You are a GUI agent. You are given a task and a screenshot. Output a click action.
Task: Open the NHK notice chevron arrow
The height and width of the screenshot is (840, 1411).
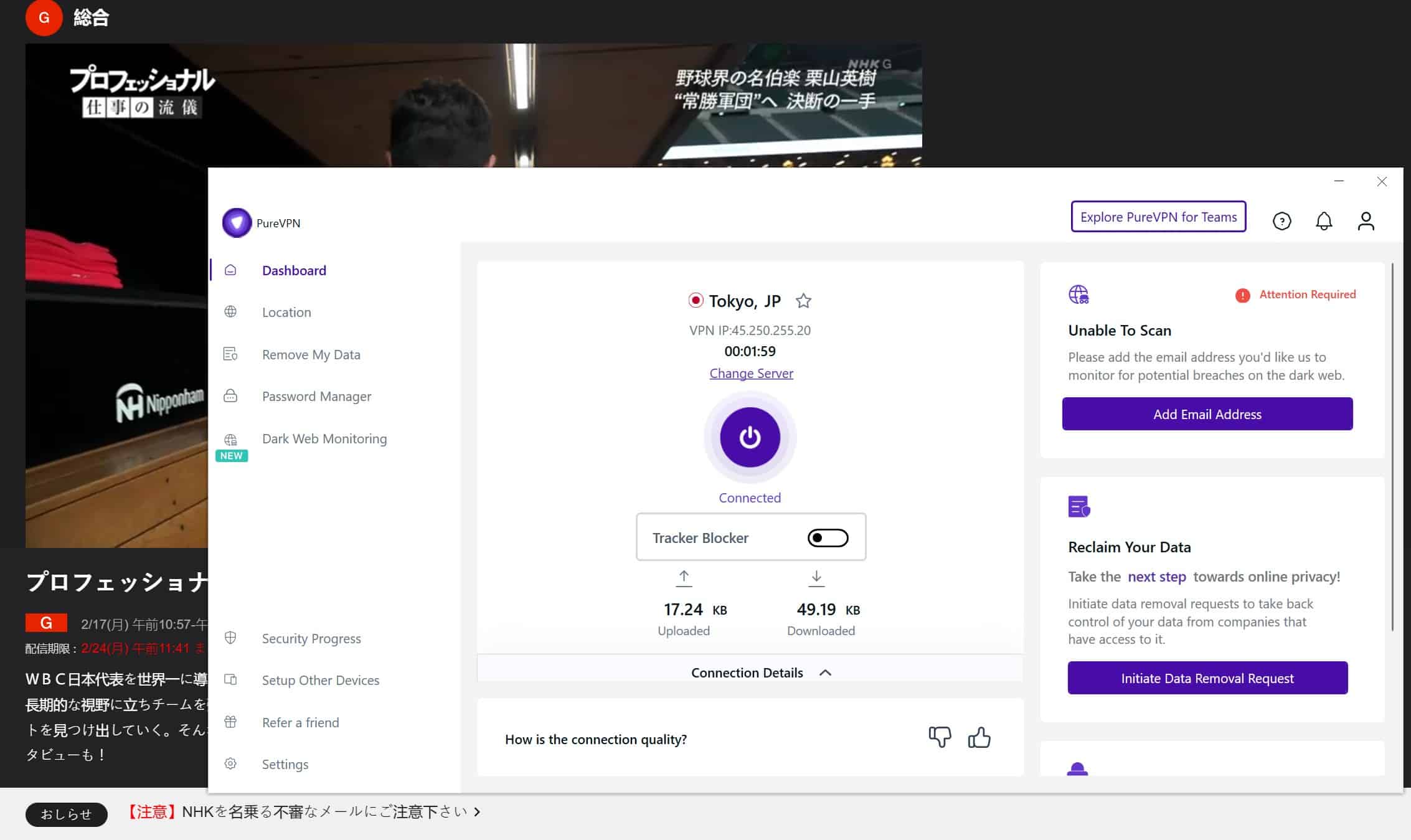(477, 811)
